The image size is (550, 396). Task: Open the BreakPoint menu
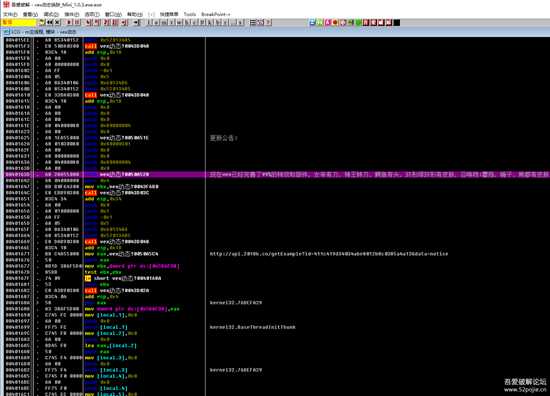click(215, 14)
